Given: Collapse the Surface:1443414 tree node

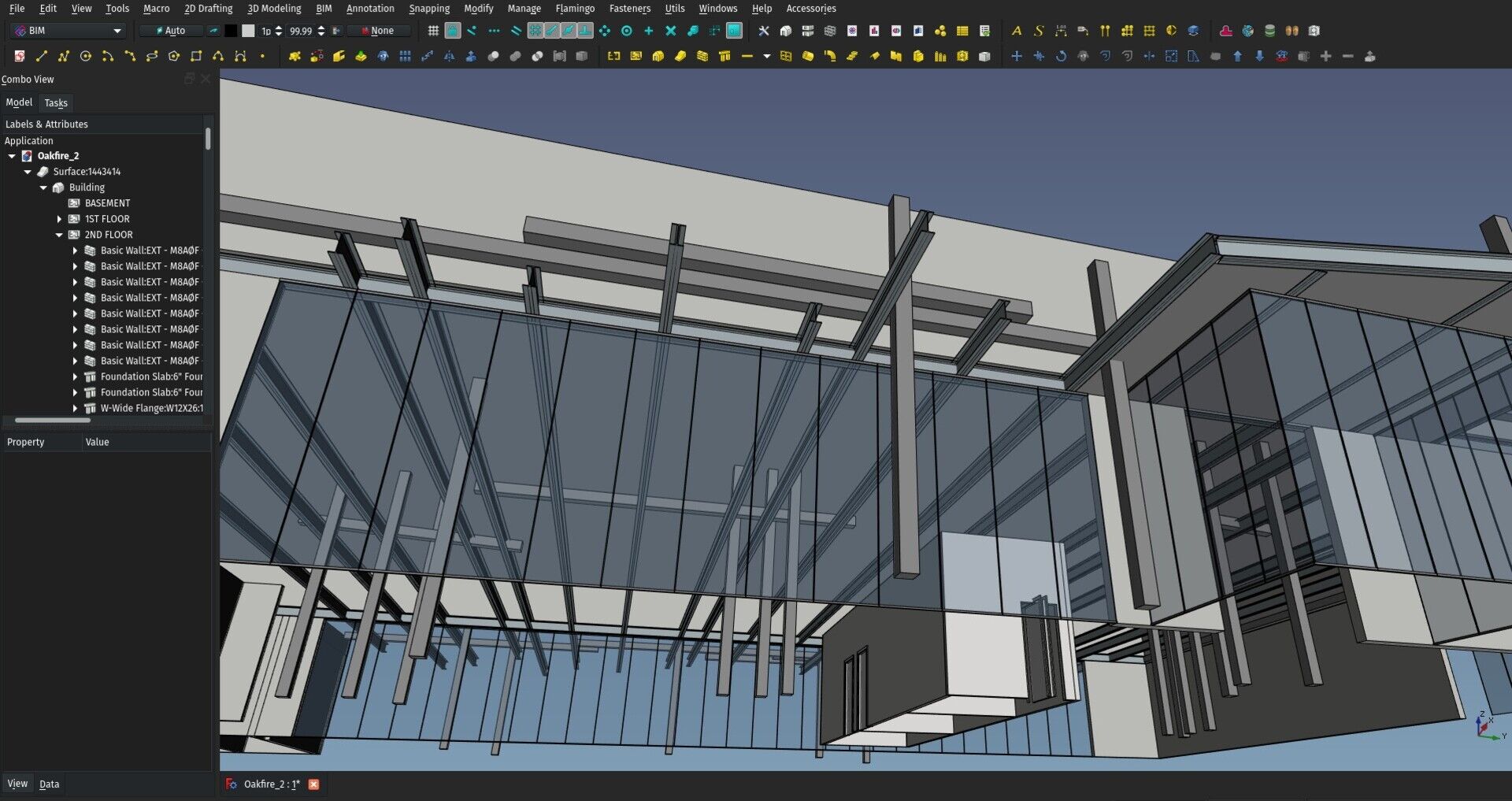Looking at the screenshot, I should click(28, 172).
